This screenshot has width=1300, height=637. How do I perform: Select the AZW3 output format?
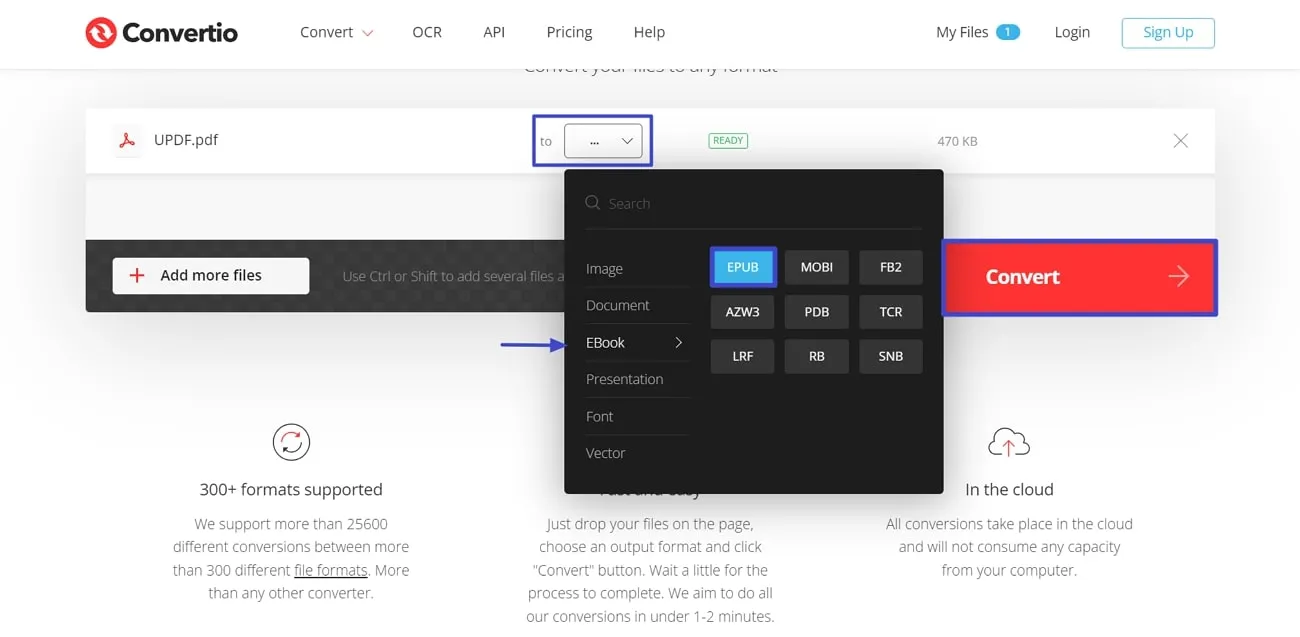pyautogui.click(x=742, y=311)
